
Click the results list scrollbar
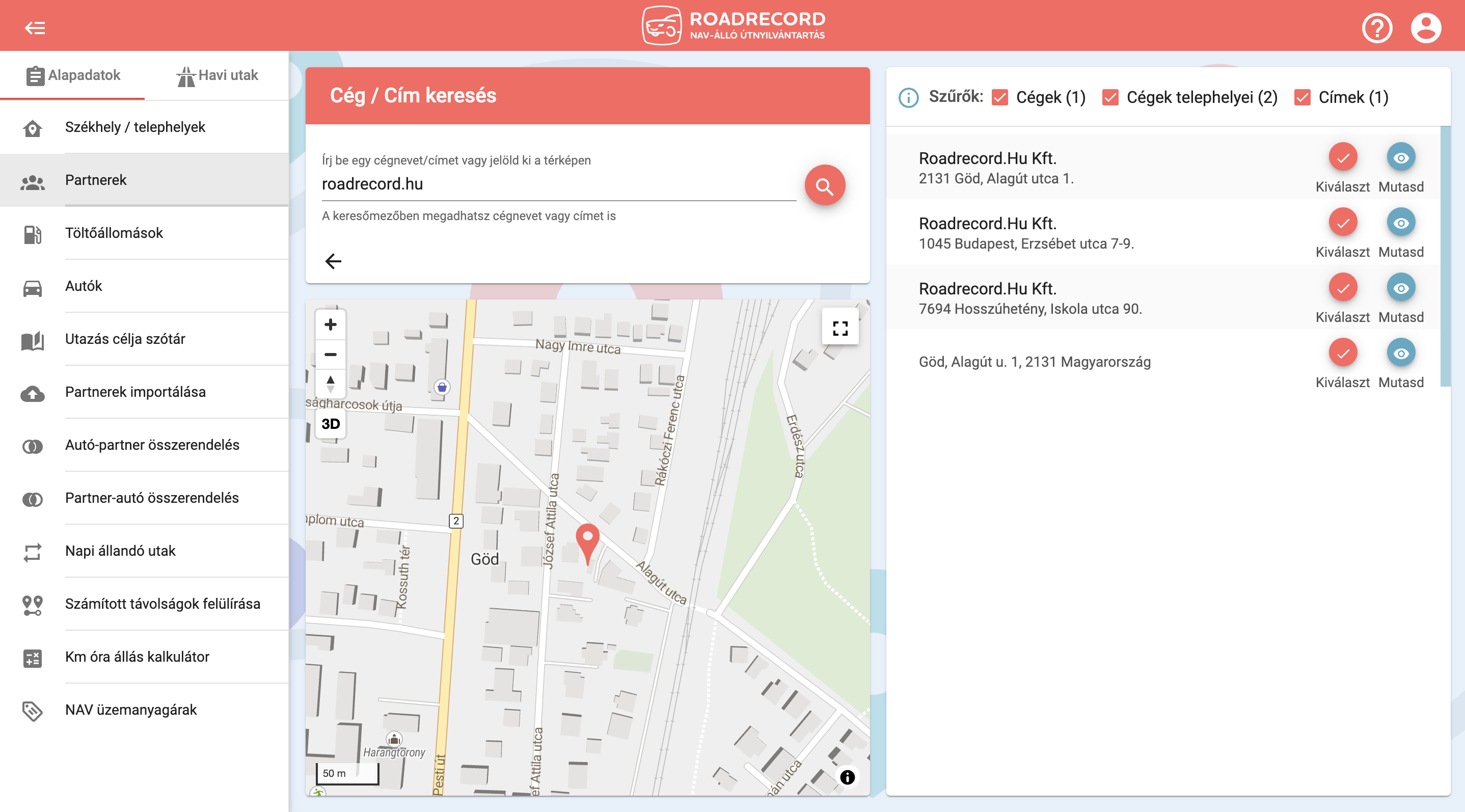point(1445,256)
